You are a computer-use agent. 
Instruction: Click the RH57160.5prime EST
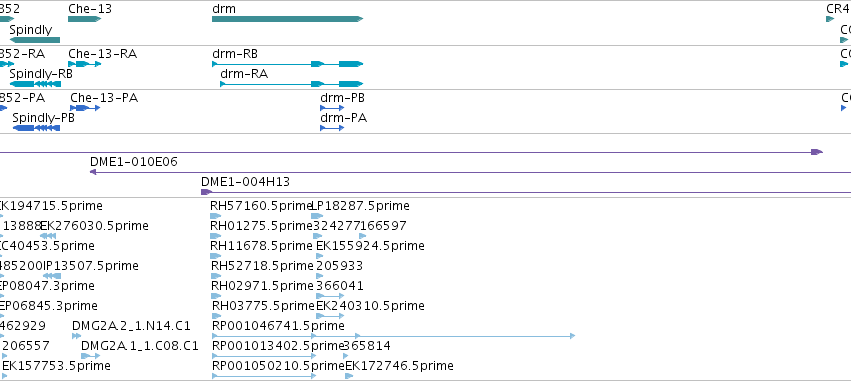[216, 216]
